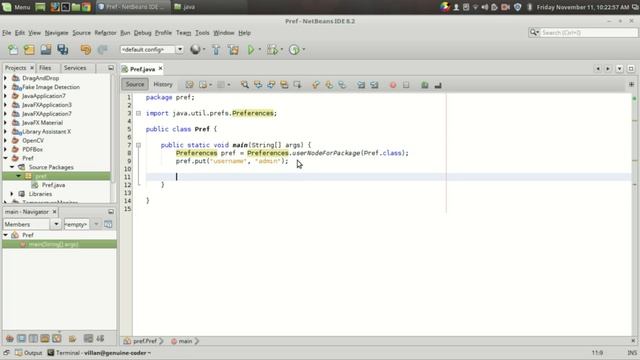This screenshot has width=640, height=360.
Task: Click the Redo toolbar icon
Action: tap(102, 50)
